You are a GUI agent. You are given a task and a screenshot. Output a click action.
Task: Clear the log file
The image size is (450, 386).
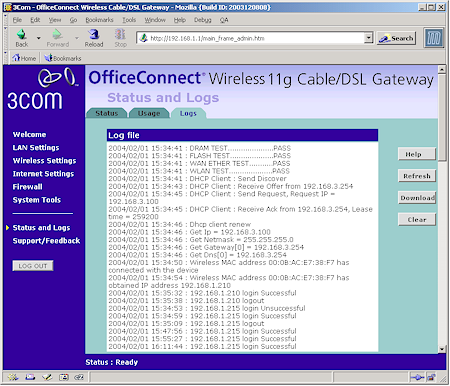click(x=417, y=219)
